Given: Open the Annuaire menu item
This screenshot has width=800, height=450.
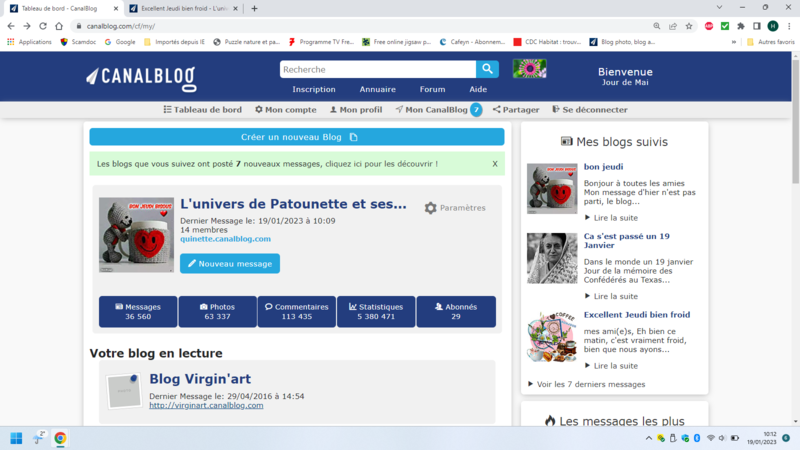Looking at the screenshot, I should pyautogui.click(x=378, y=89).
